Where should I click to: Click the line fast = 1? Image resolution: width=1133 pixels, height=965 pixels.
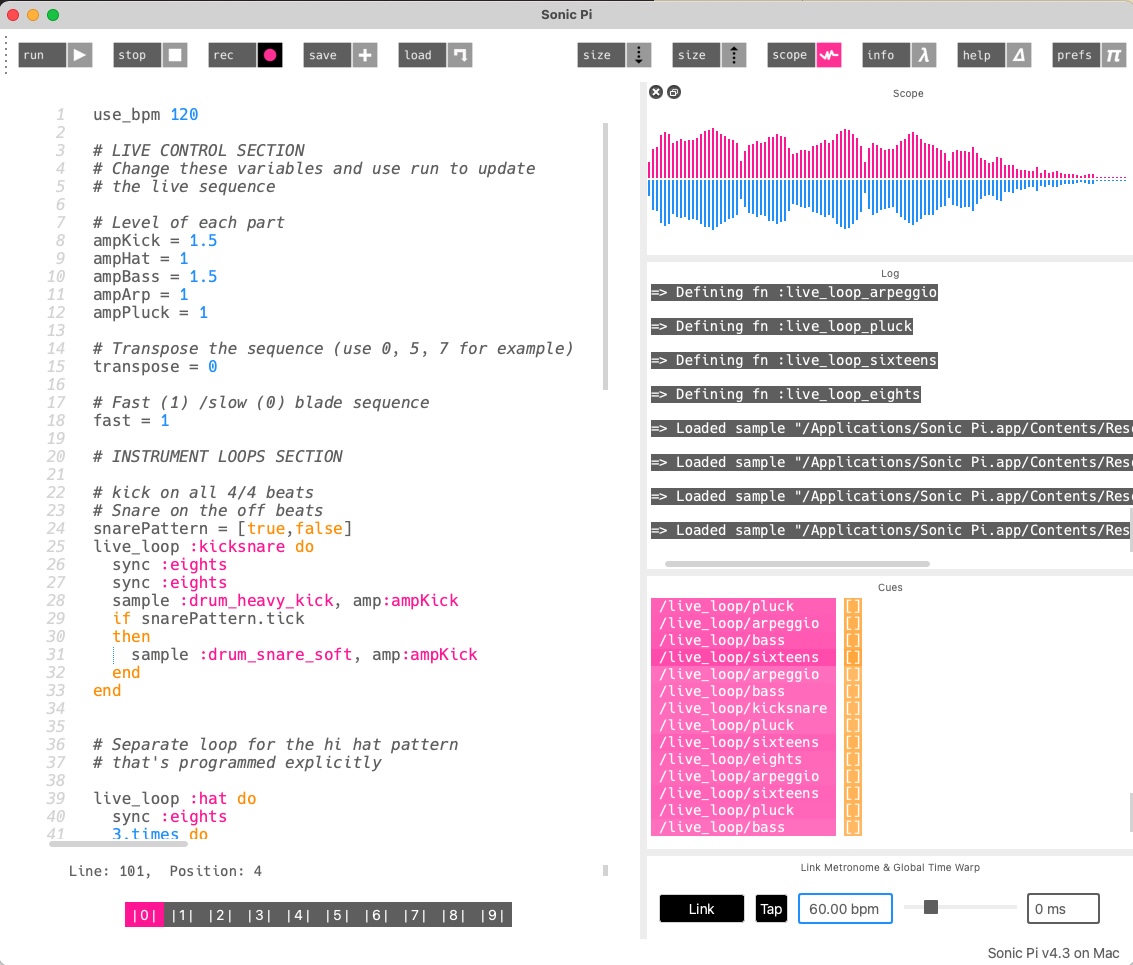(131, 421)
